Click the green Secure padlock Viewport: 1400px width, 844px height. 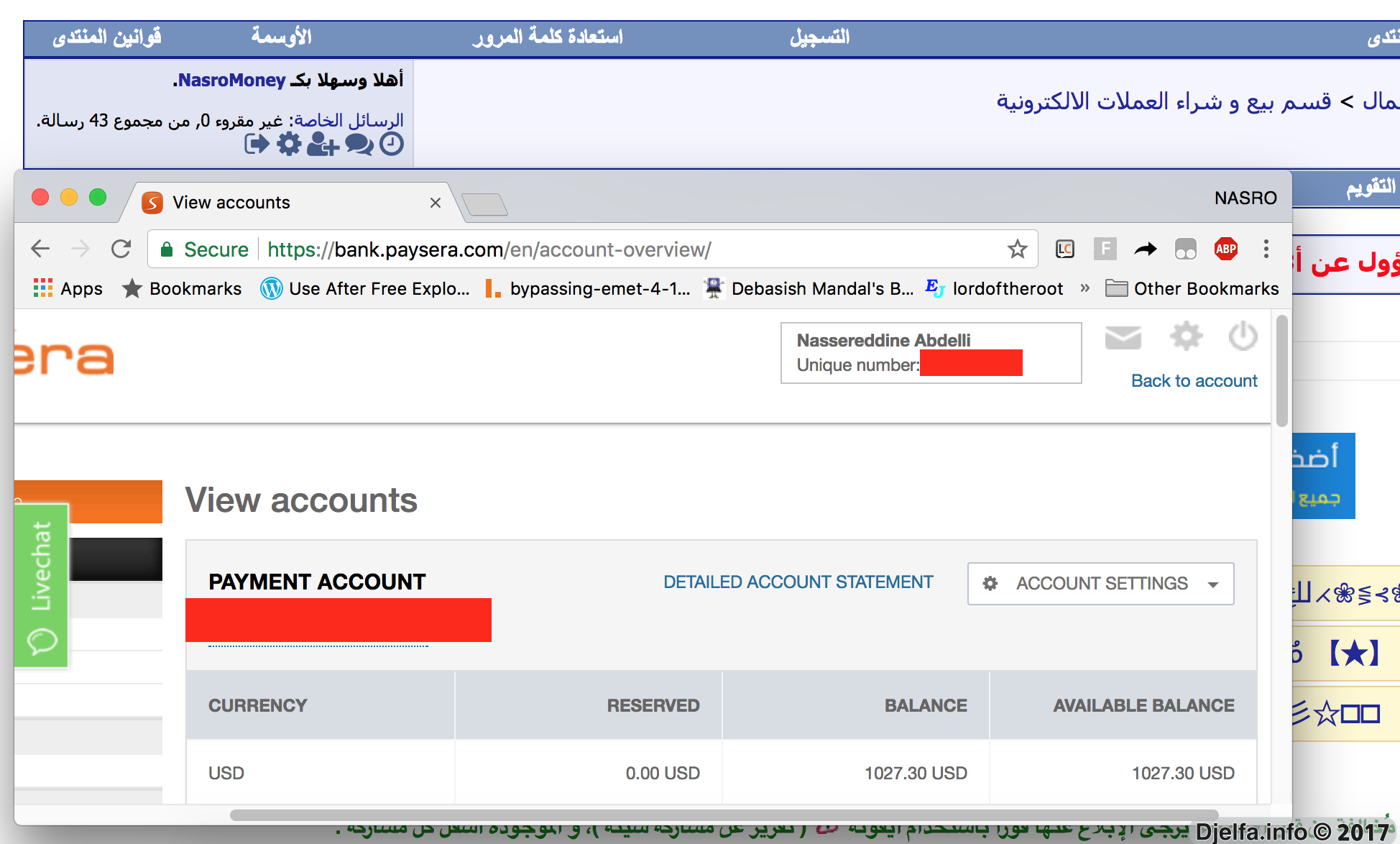167,249
